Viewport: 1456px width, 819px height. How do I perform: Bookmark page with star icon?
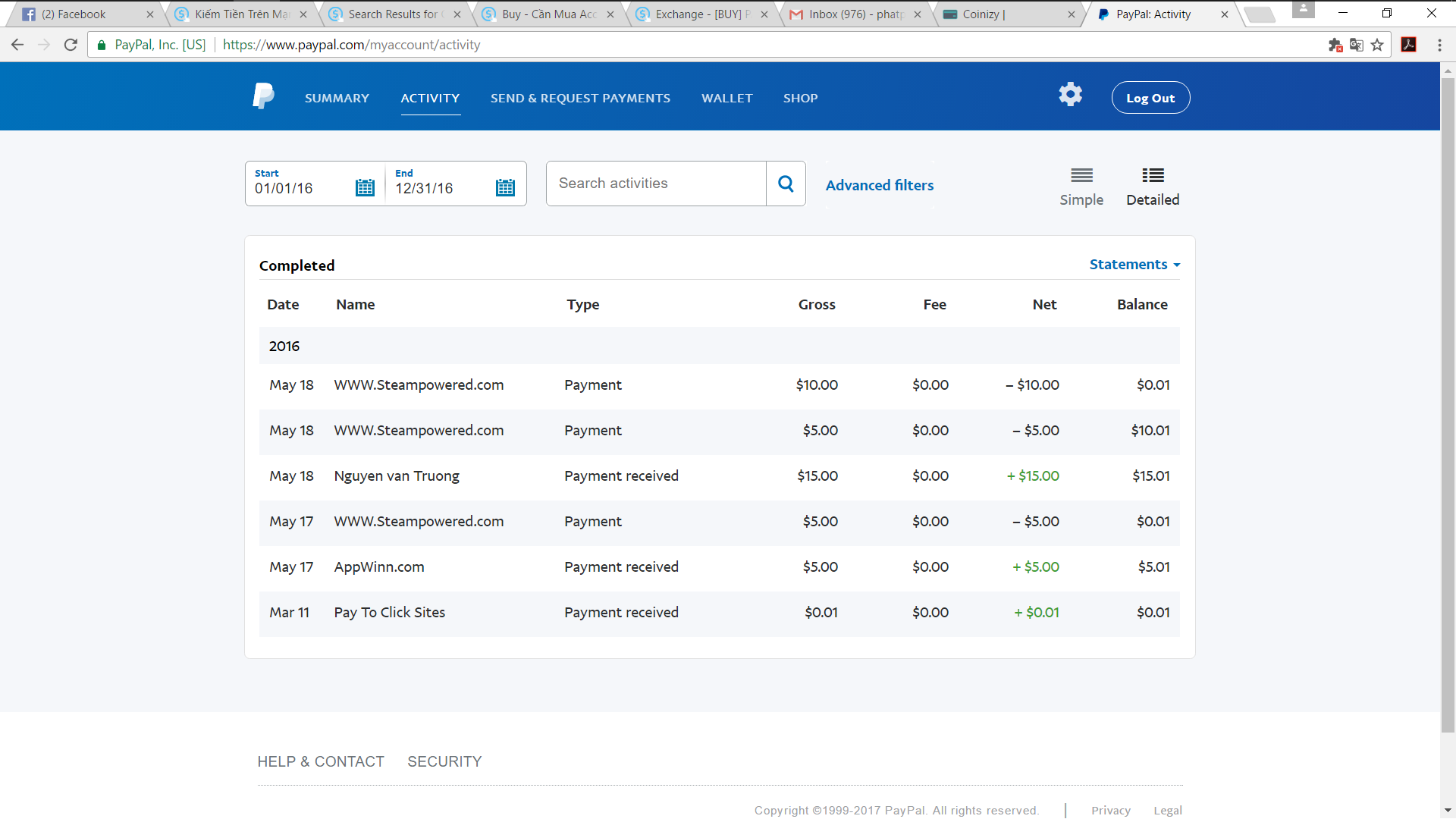pyautogui.click(x=1377, y=45)
